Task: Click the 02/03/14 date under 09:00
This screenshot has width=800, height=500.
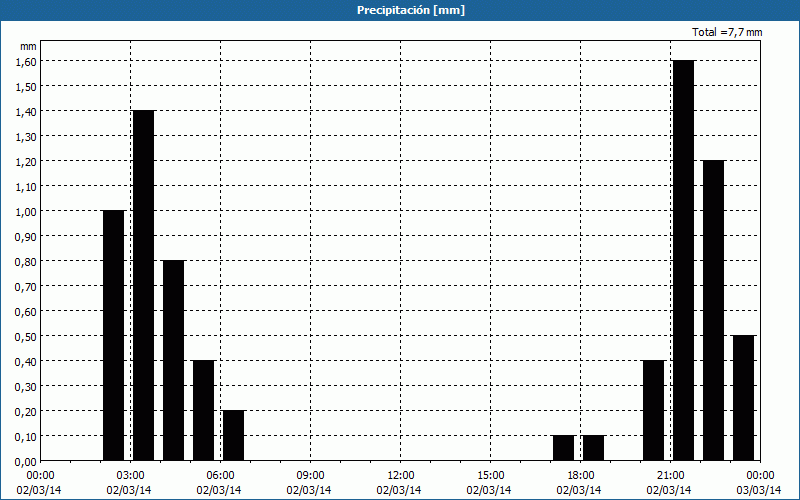Action: click(x=309, y=490)
